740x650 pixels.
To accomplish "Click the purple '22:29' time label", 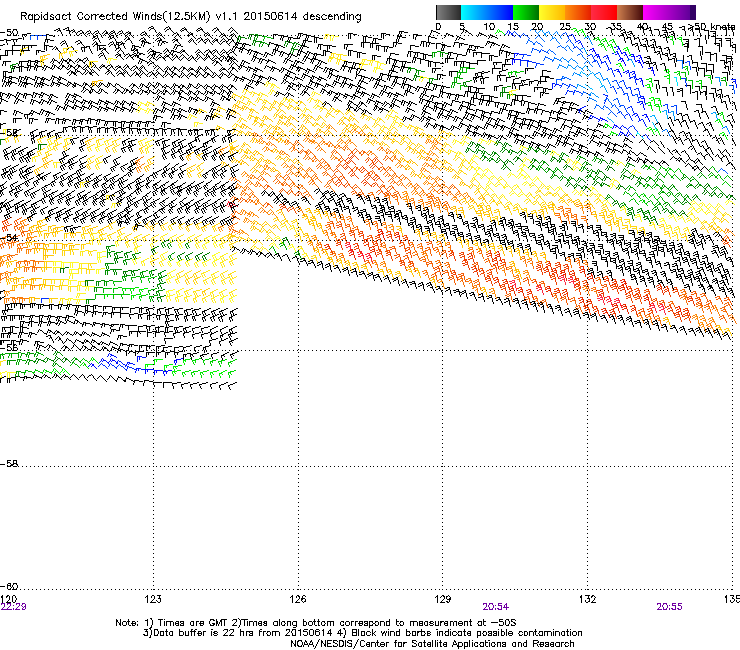I will [14, 607].
